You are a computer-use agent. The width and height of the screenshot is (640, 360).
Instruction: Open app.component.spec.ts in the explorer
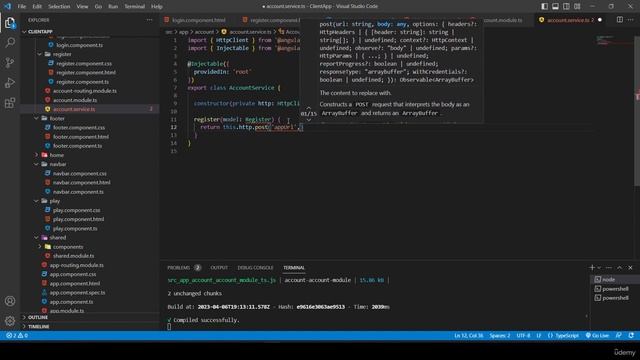point(78,293)
